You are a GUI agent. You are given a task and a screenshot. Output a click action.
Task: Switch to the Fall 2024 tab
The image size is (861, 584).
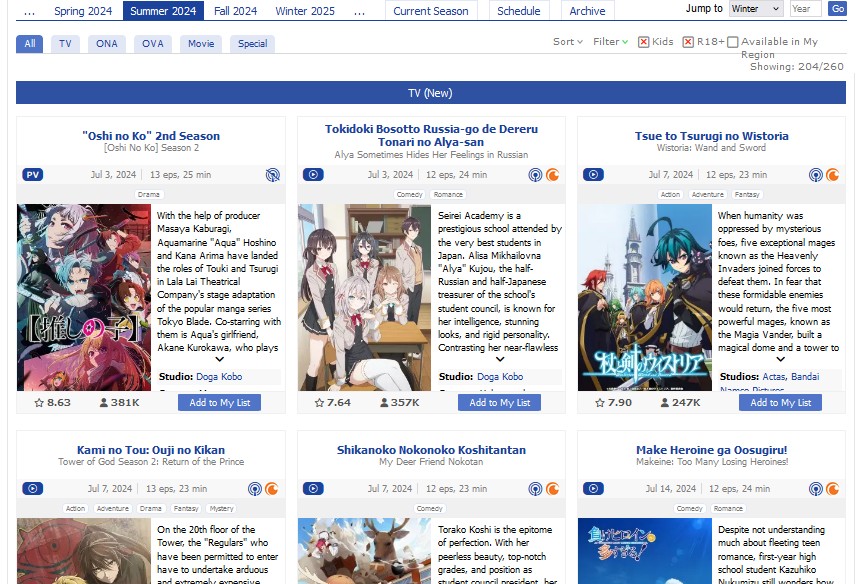235,11
